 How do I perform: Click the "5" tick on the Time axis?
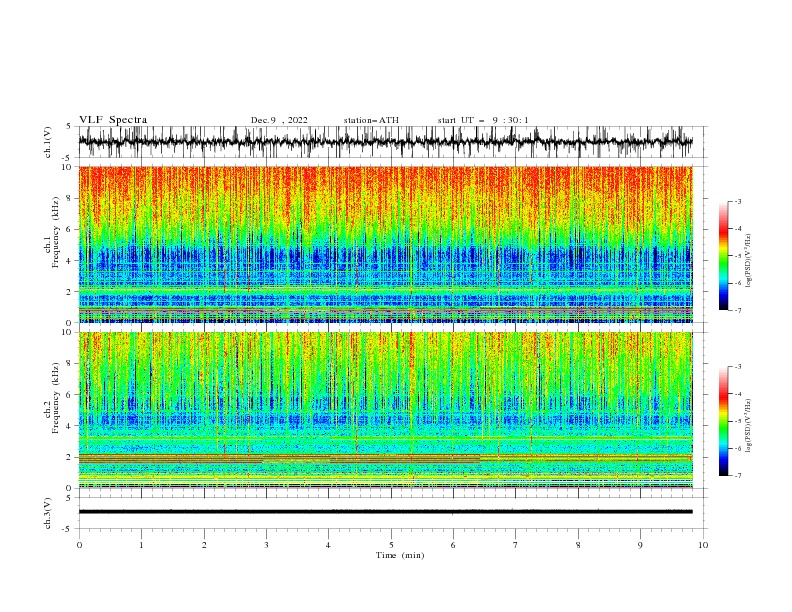[391, 545]
